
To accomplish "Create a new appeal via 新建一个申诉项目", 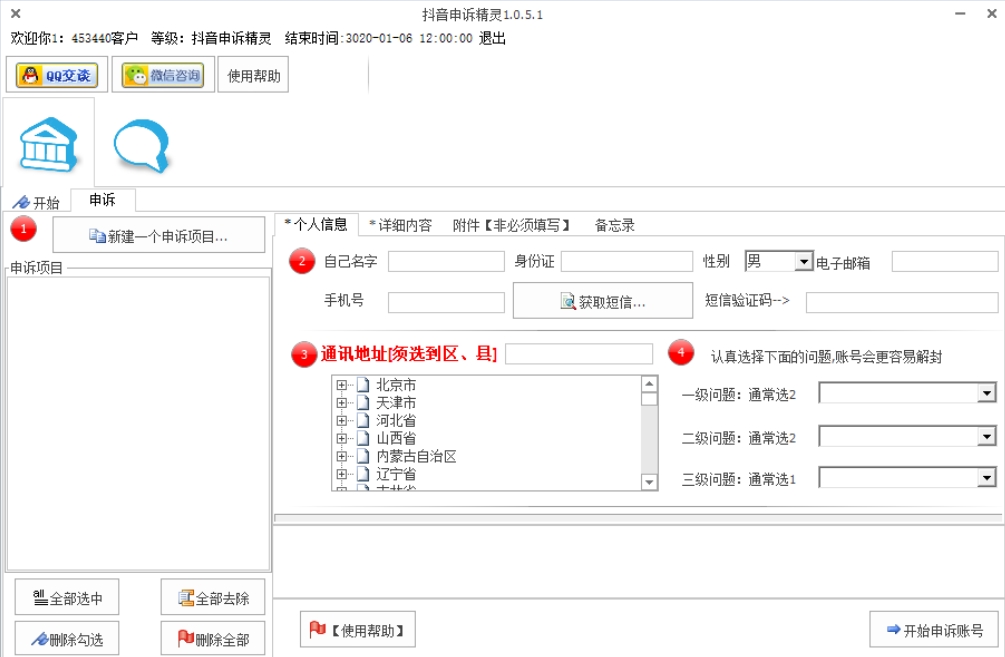I will coord(157,233).
